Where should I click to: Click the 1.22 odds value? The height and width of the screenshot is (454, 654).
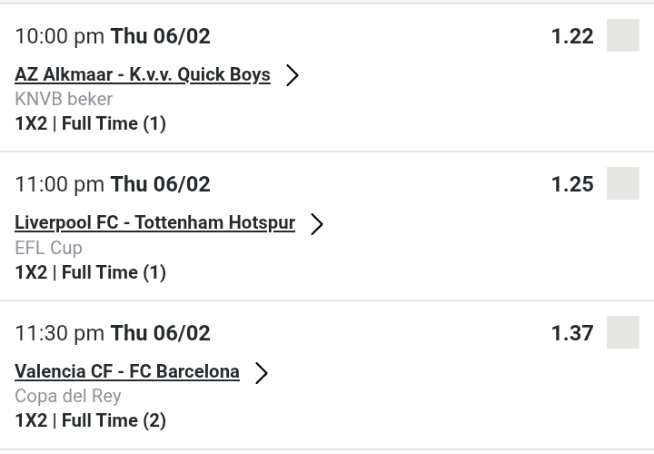click(x=573, y=37)
